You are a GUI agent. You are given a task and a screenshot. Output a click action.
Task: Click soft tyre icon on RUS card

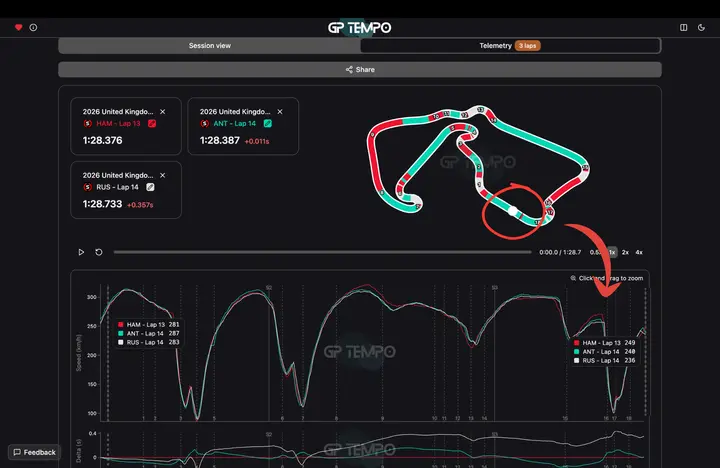click(x=88, y=187)
